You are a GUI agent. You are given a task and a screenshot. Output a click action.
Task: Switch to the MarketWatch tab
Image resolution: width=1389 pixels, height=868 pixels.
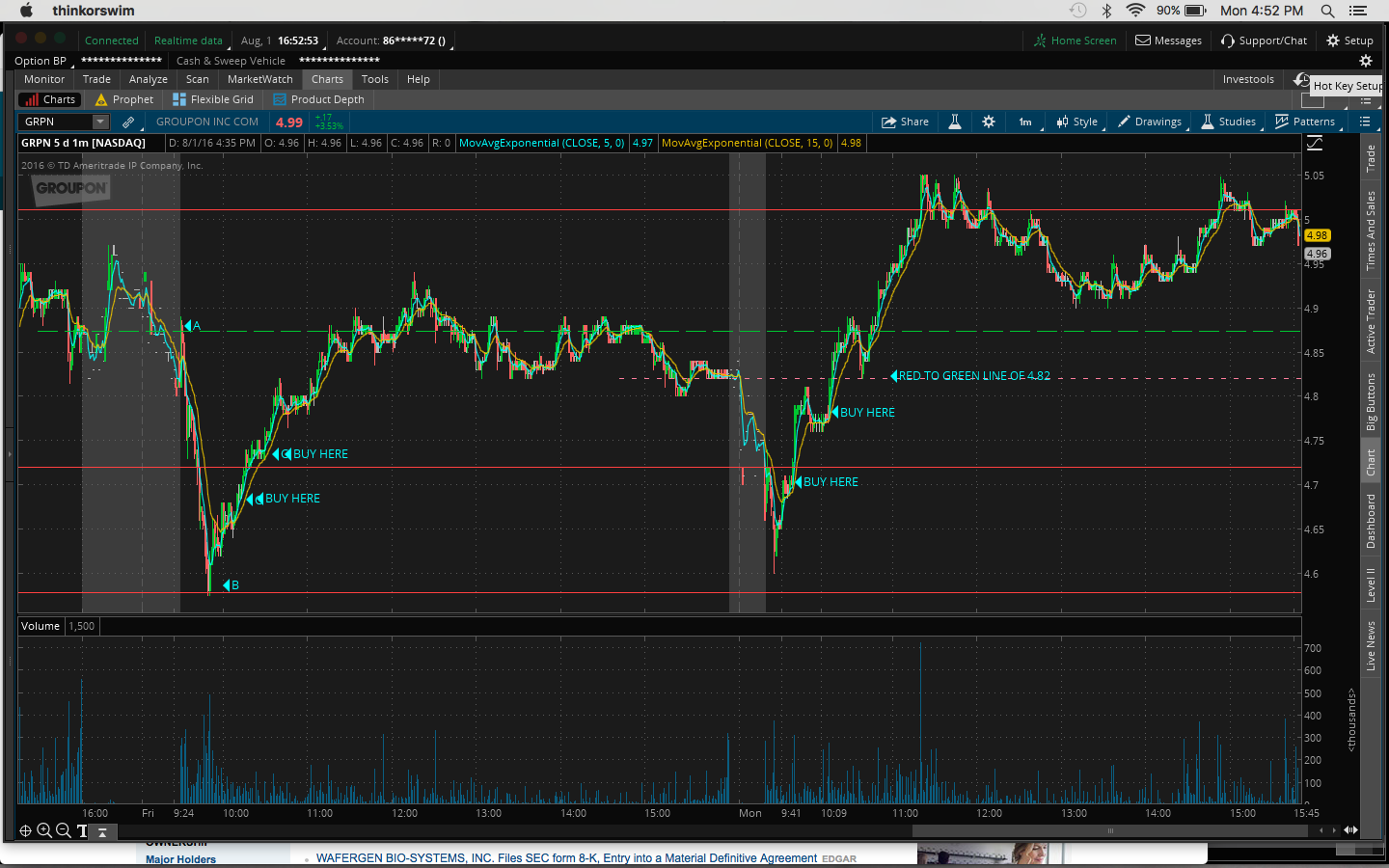(260, 79)
